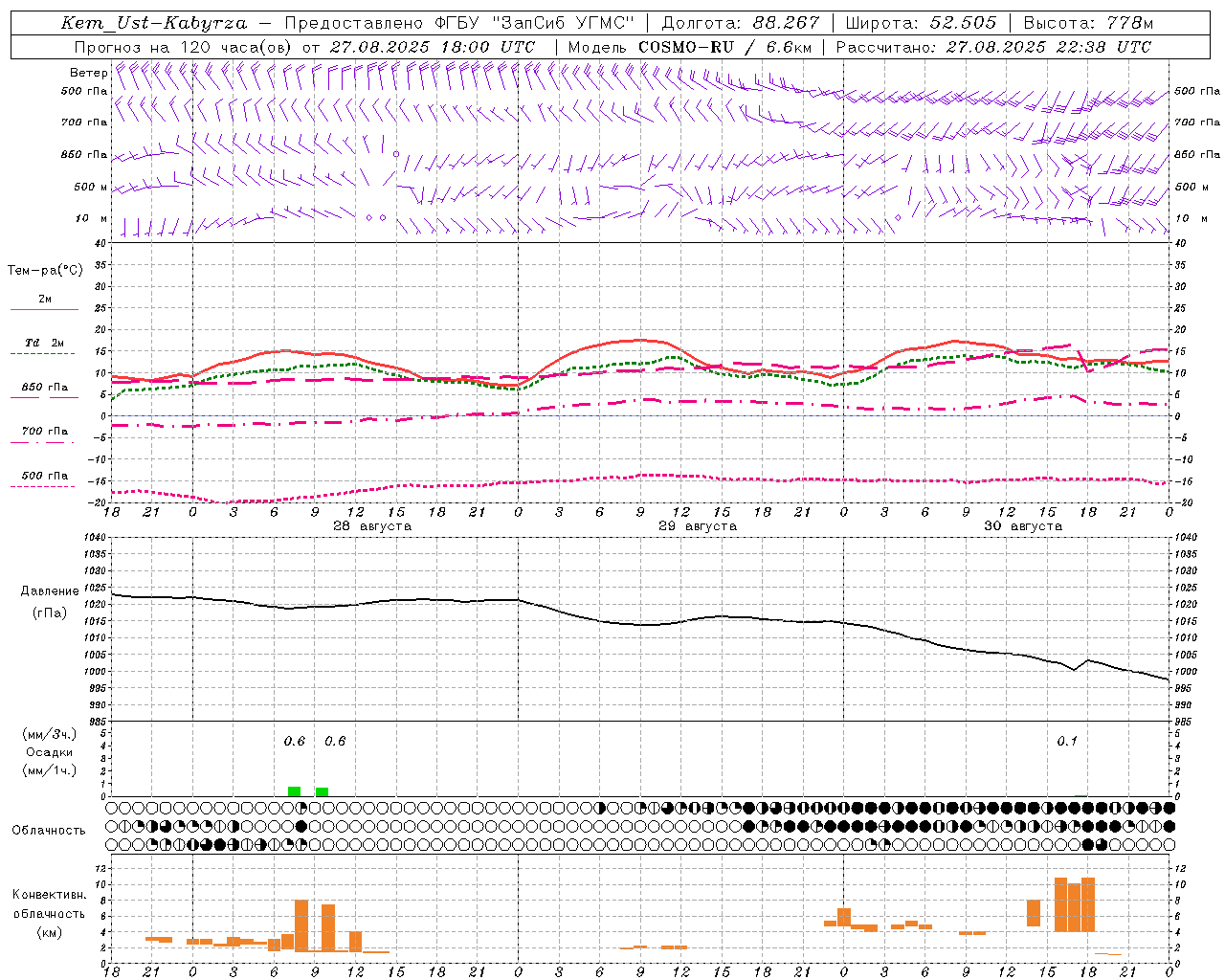
Task: Click the (мм/3ч.) precipitation unit label
Action: pos(49,734)
